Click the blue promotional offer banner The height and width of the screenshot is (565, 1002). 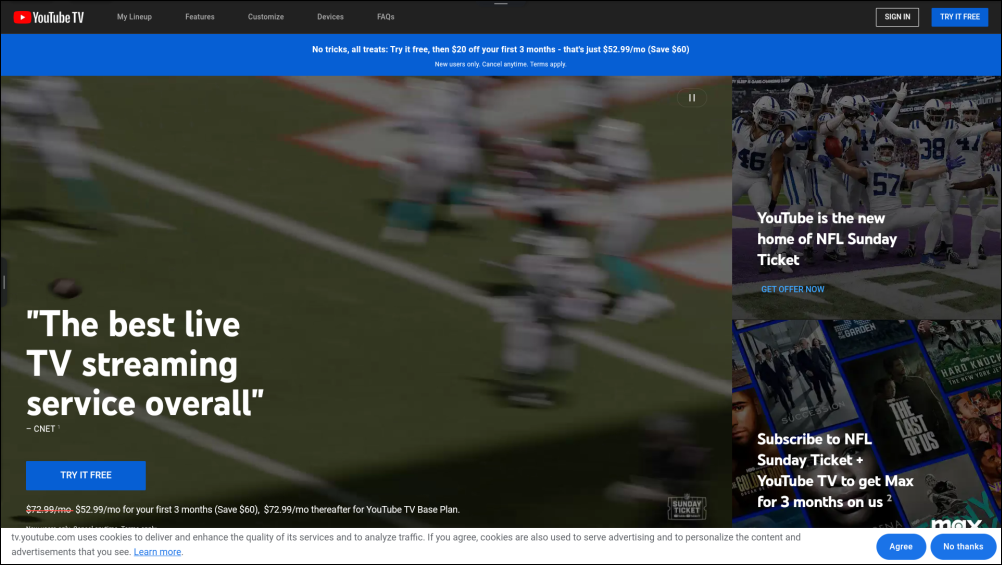(500, 55)
